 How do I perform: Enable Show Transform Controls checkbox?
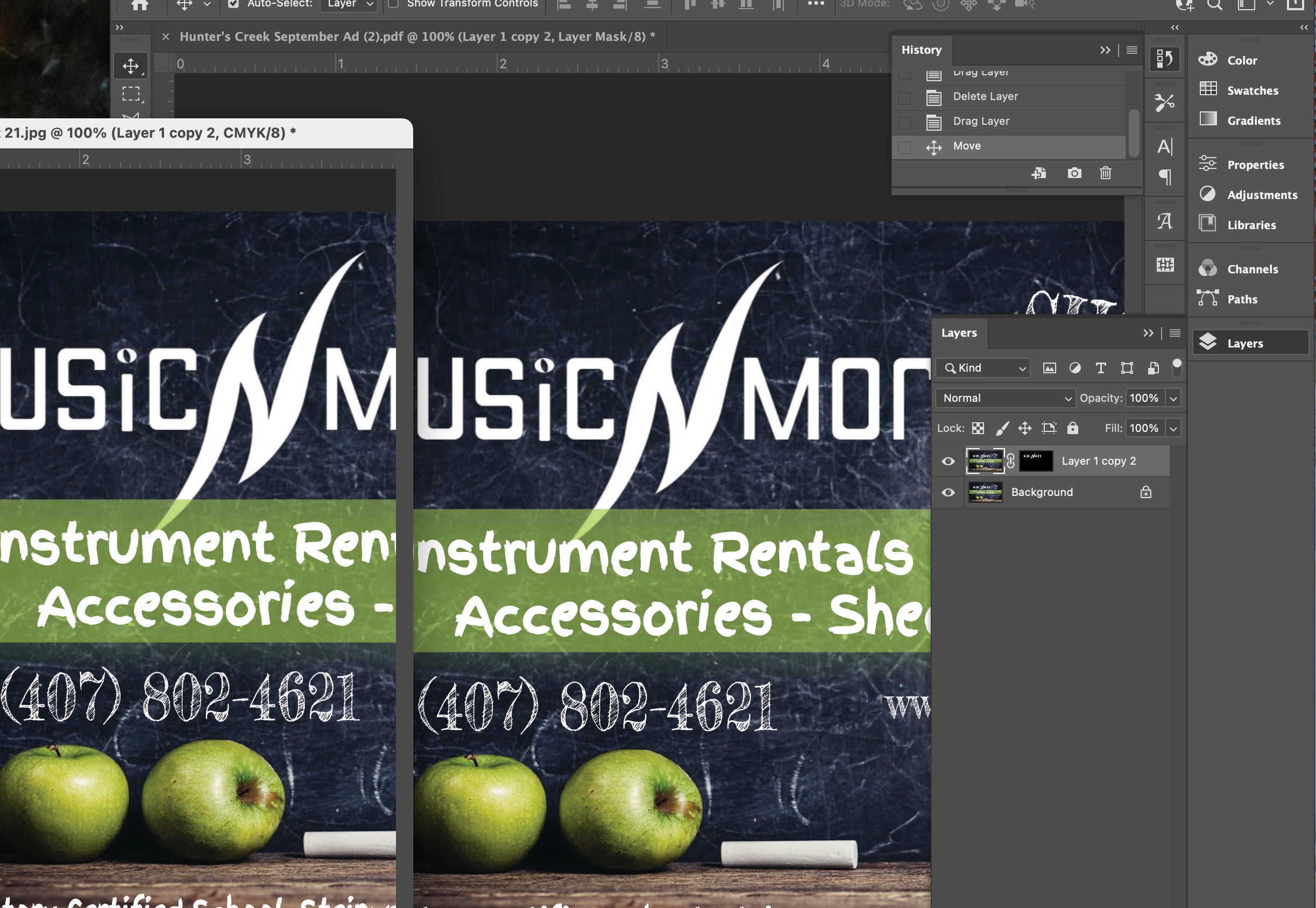(x=393, y=4)
